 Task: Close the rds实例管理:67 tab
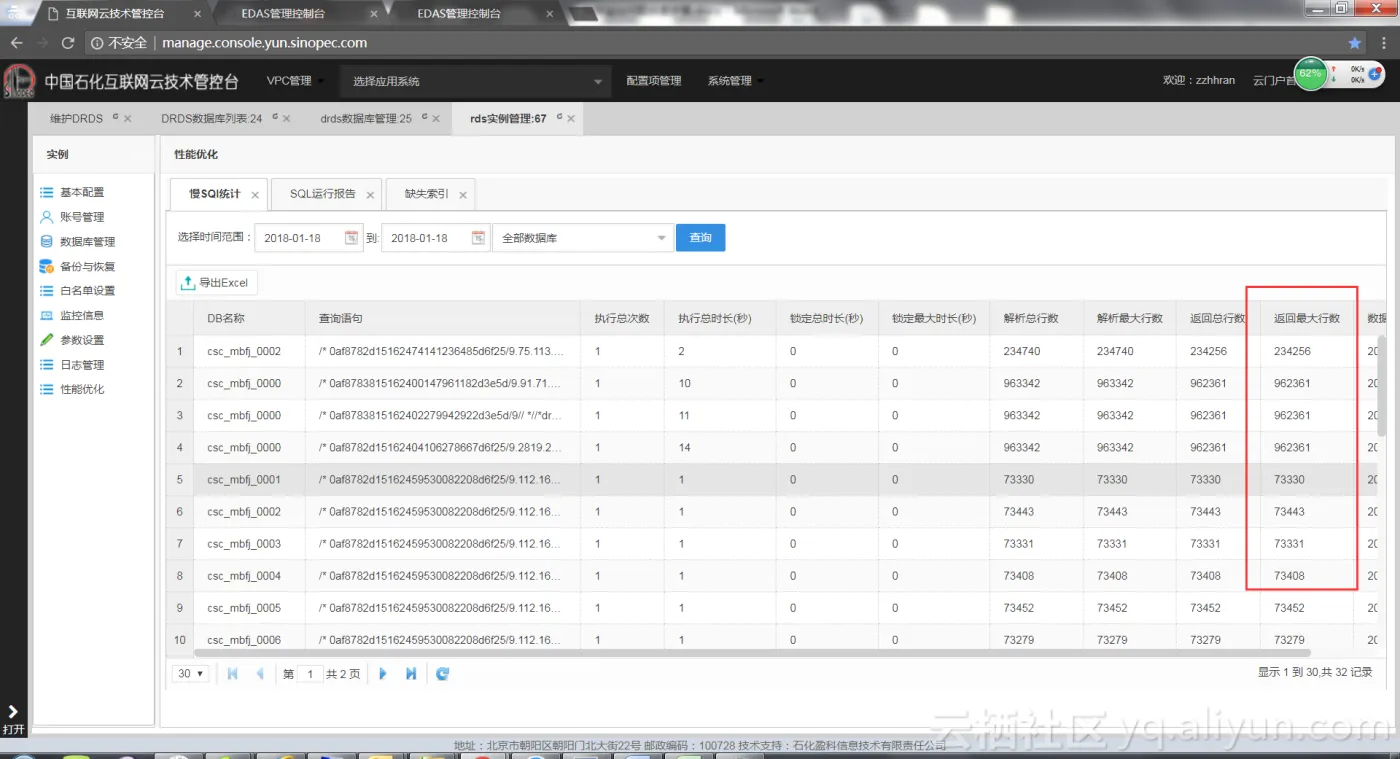pyautogui.click(x=571, y=119)
